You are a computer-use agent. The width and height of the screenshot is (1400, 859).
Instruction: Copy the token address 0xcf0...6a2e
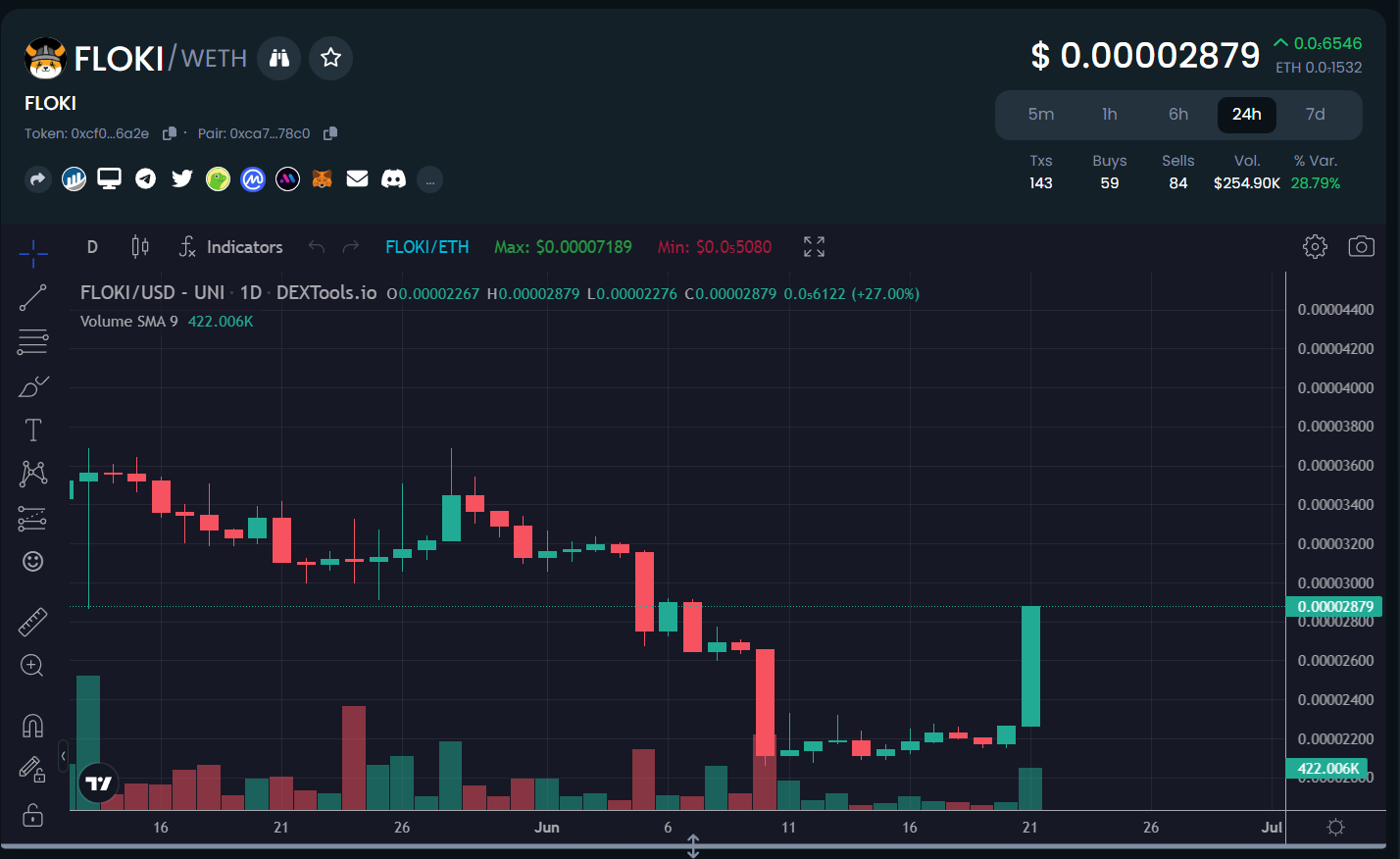169,133
